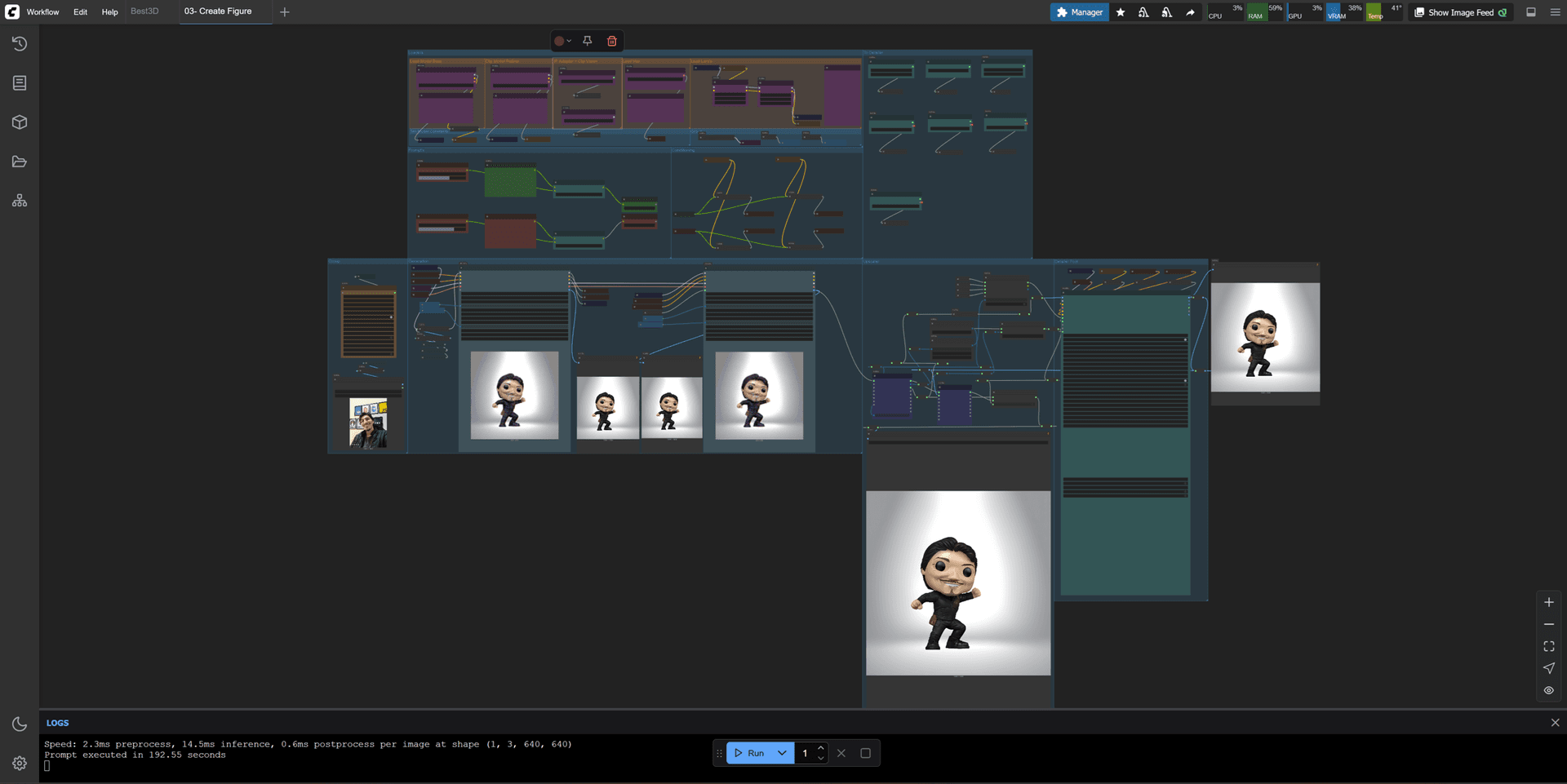Expand the Run button dropdown arrow
Screen dimensions: 1567x784
click(782, 753)
